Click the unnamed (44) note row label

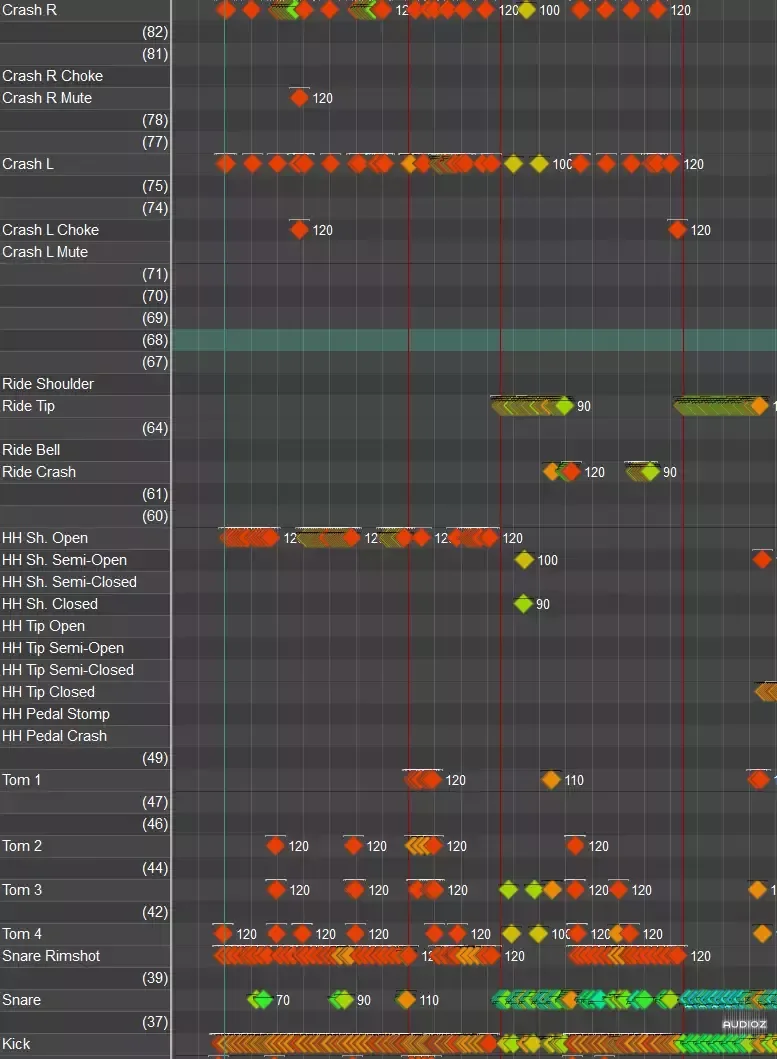[x=155, y=868]
